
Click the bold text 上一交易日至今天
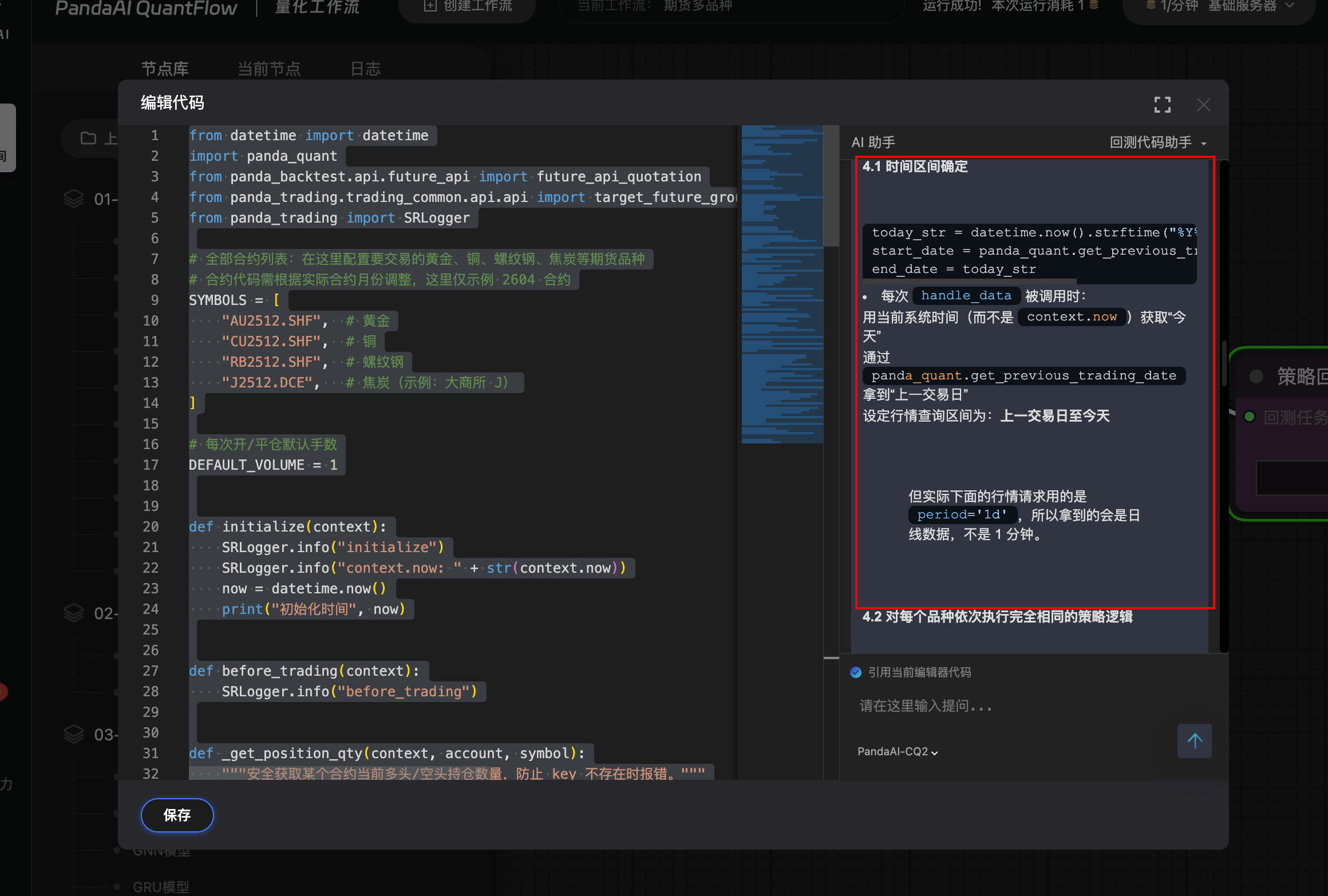point(1055,416)
